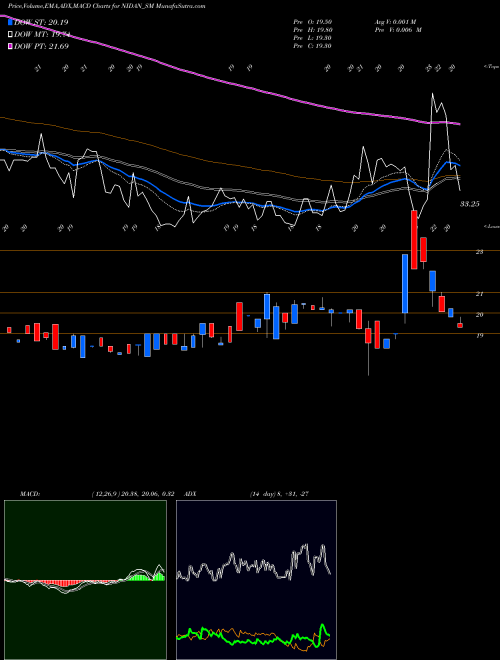Click the ADX (14 day) parameter values

click(279, 494)
